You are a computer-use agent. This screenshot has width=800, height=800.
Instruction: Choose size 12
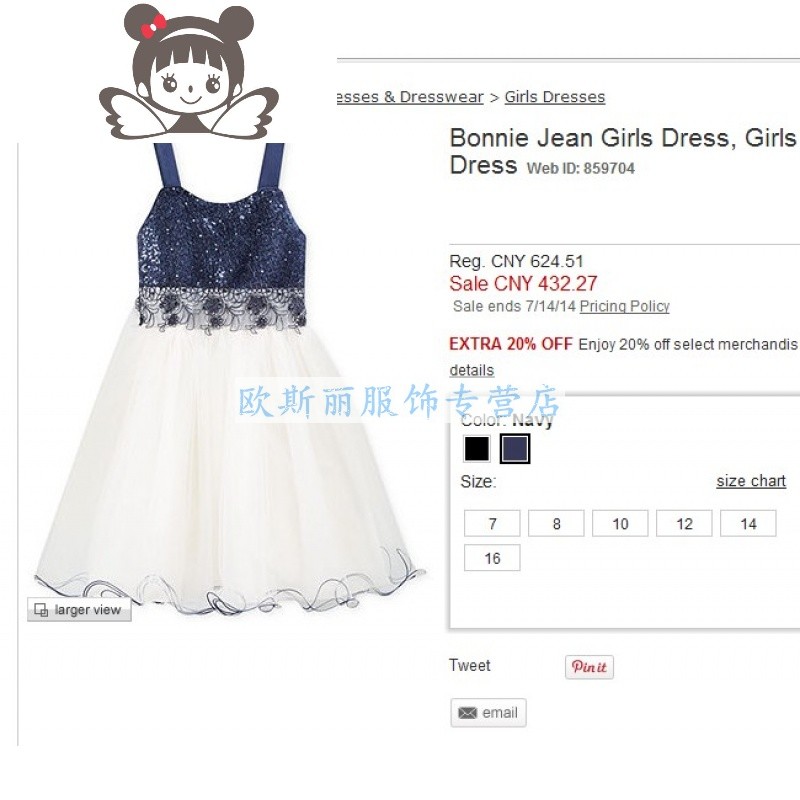(684, 523)
